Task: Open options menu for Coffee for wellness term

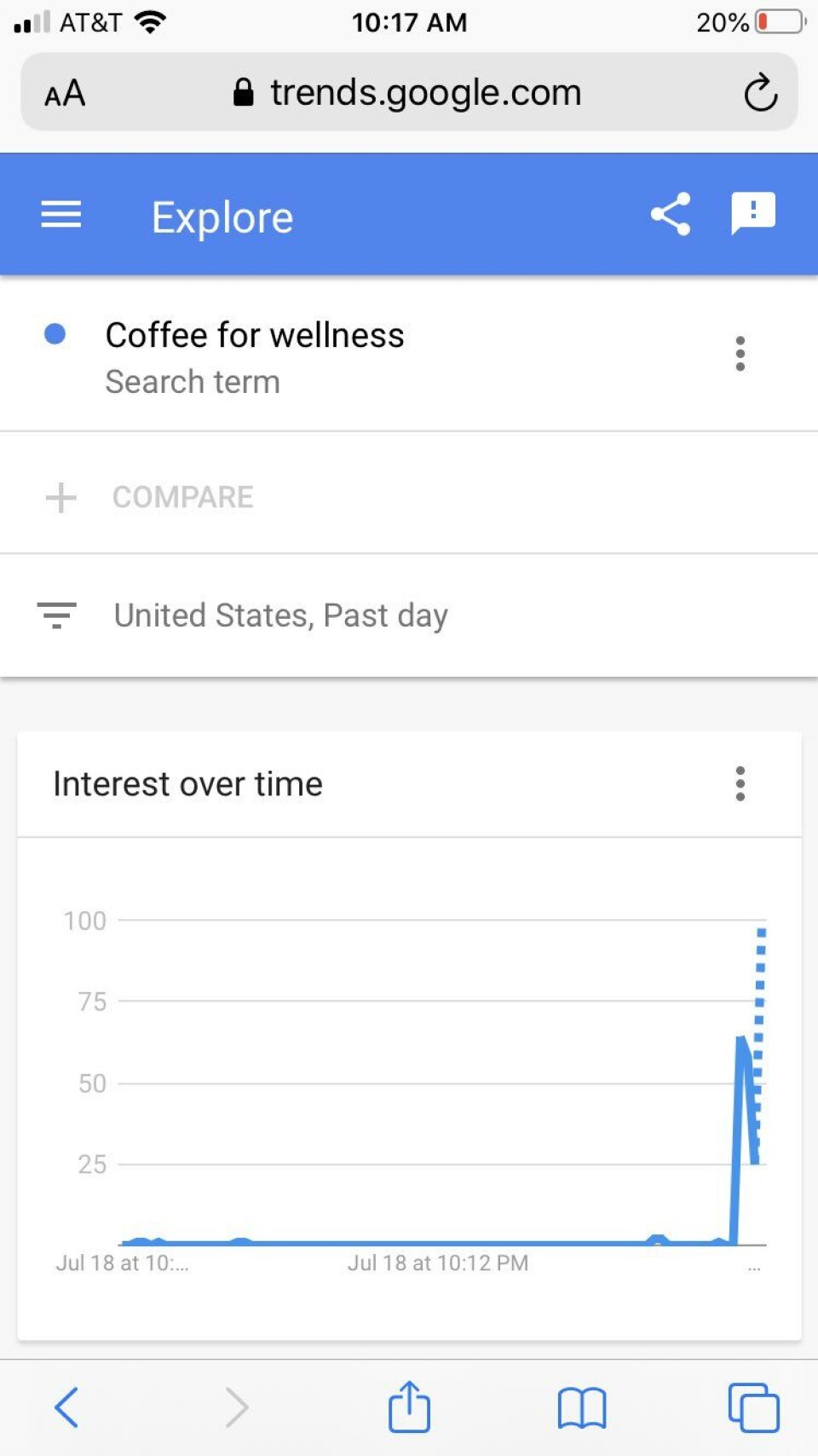Action: point(740,353)
